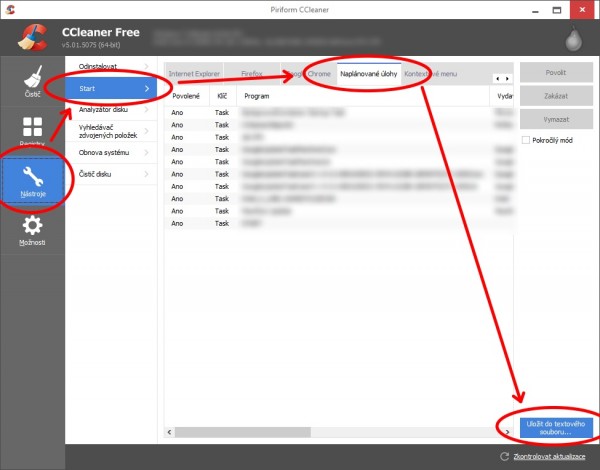The image size is (600, 470).
Task: Switch to the Naplánované úlohy tab
Action: (368, 74)
